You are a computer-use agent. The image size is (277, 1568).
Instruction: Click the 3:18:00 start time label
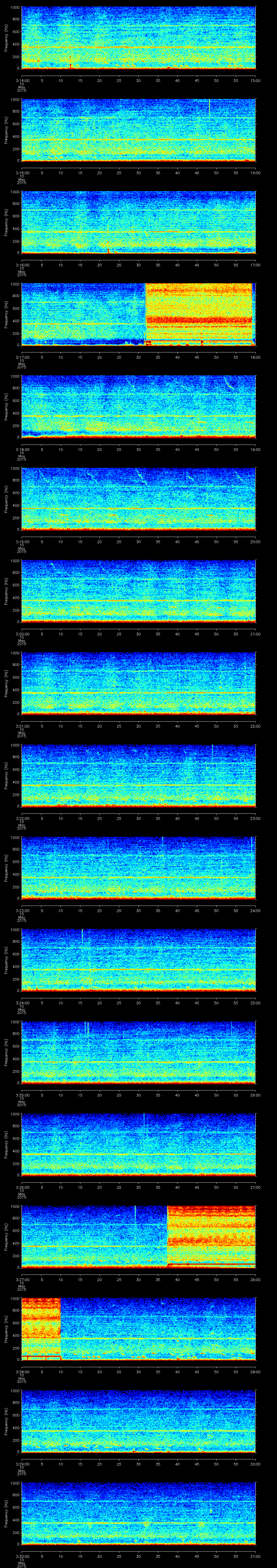pos(22,449)
